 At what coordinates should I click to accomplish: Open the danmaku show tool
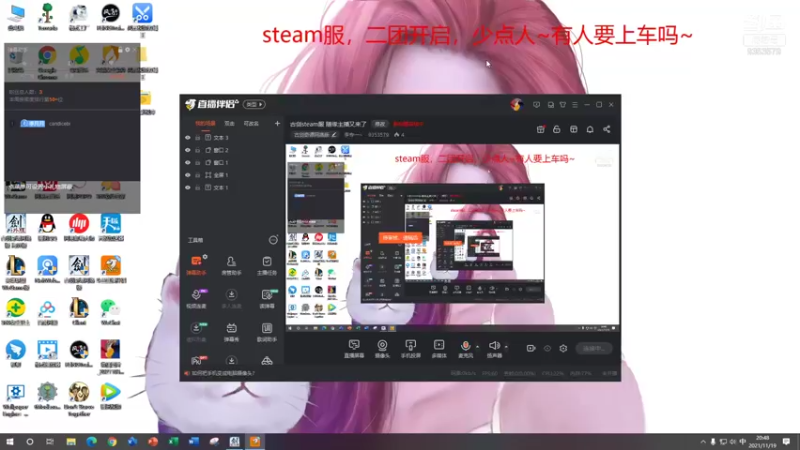[x=231, y=332]
